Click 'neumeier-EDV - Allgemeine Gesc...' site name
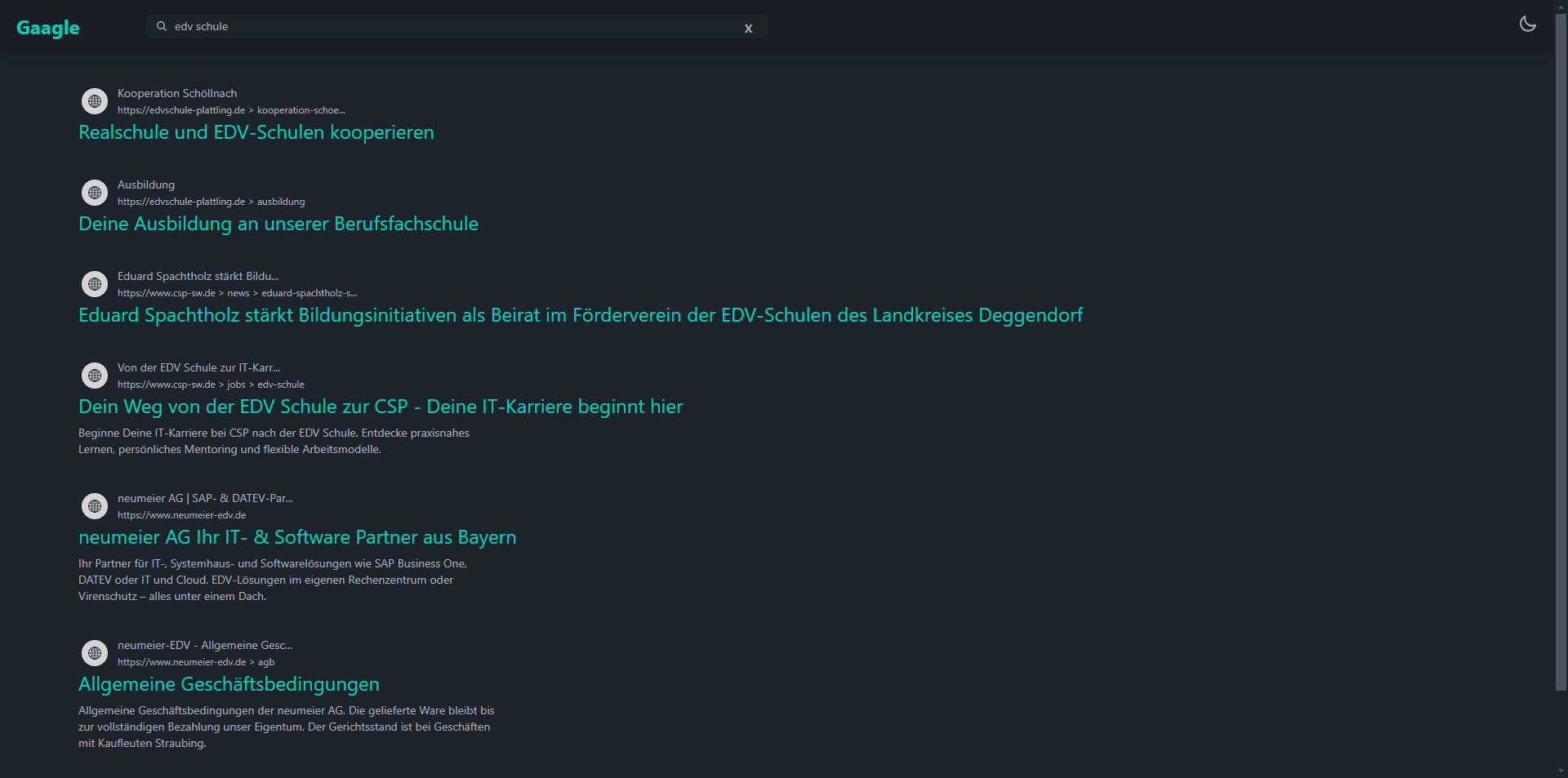1568x778 pixels. (x=205, y=646)
